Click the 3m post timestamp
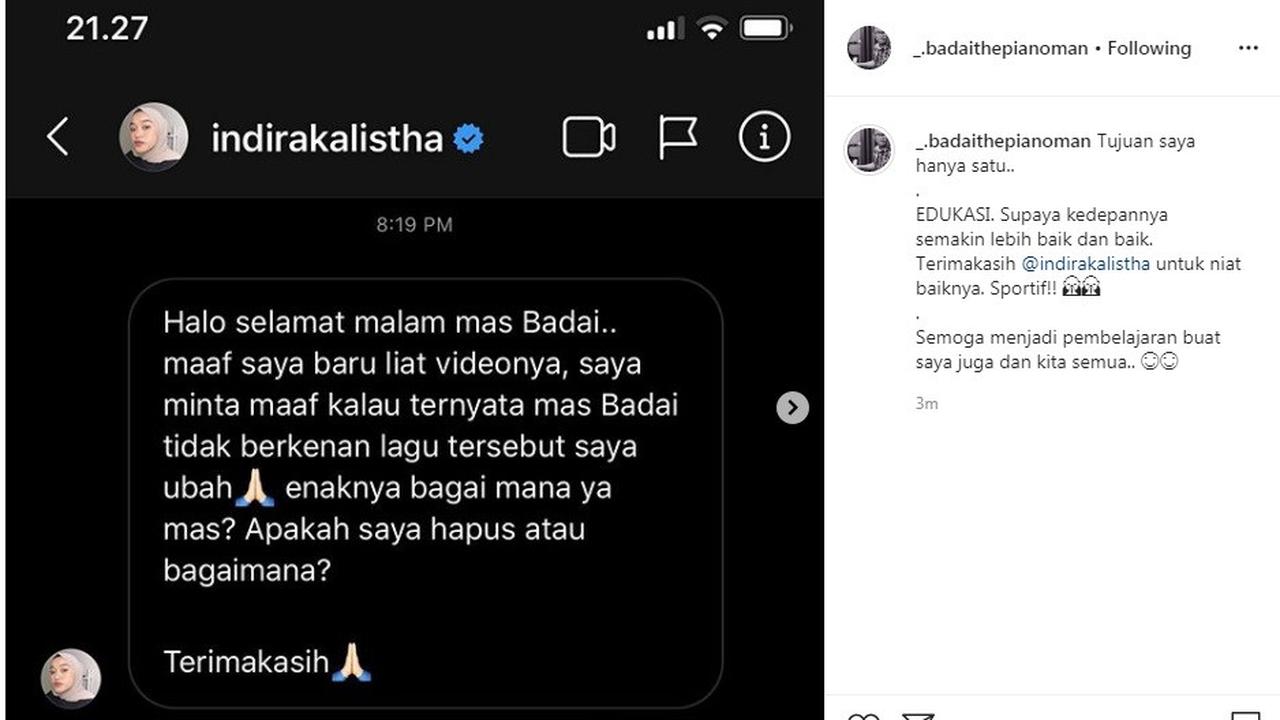This screenshot has height=720, width=1280. (x=927, y=404)
